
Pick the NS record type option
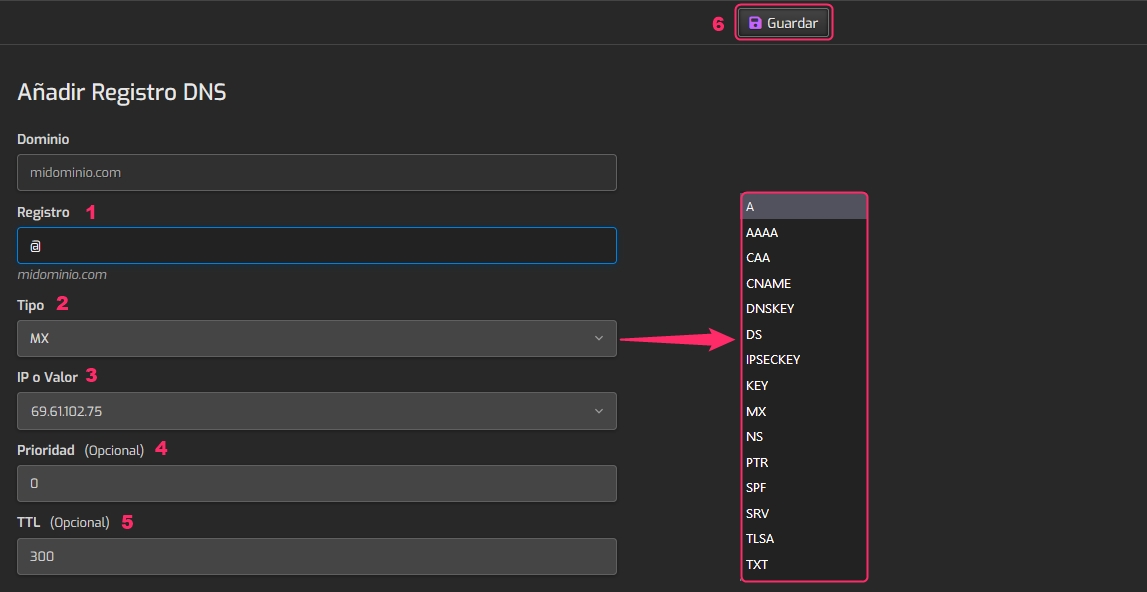coord(805,437)
